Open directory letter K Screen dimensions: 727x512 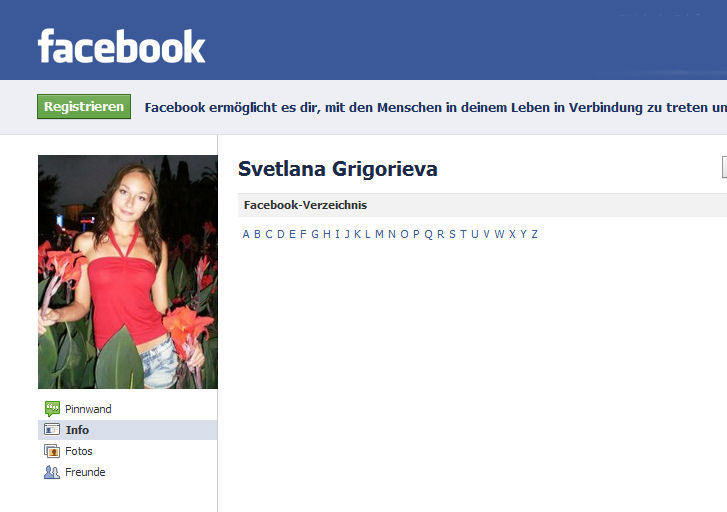tap(357, 234)
